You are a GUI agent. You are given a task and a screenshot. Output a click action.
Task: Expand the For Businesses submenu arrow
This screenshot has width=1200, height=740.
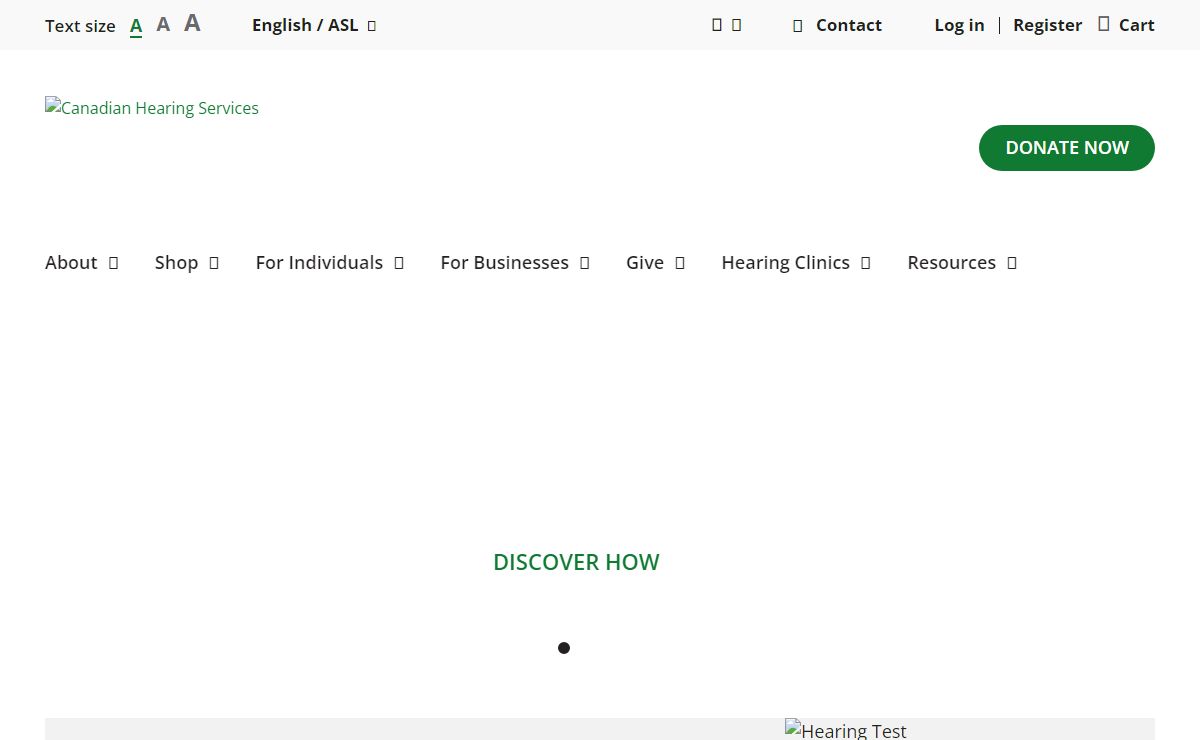point(584,263)
